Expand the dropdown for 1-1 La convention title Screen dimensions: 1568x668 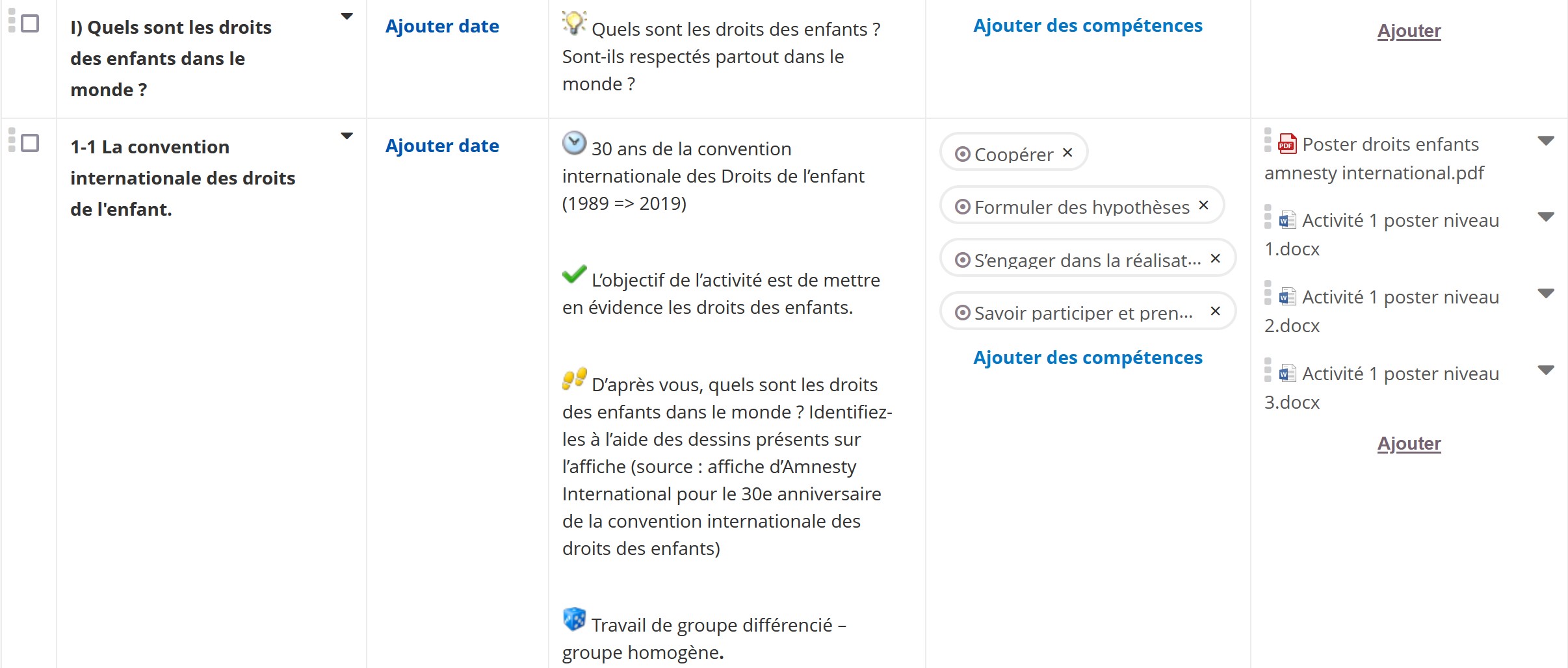pos(347,136)
